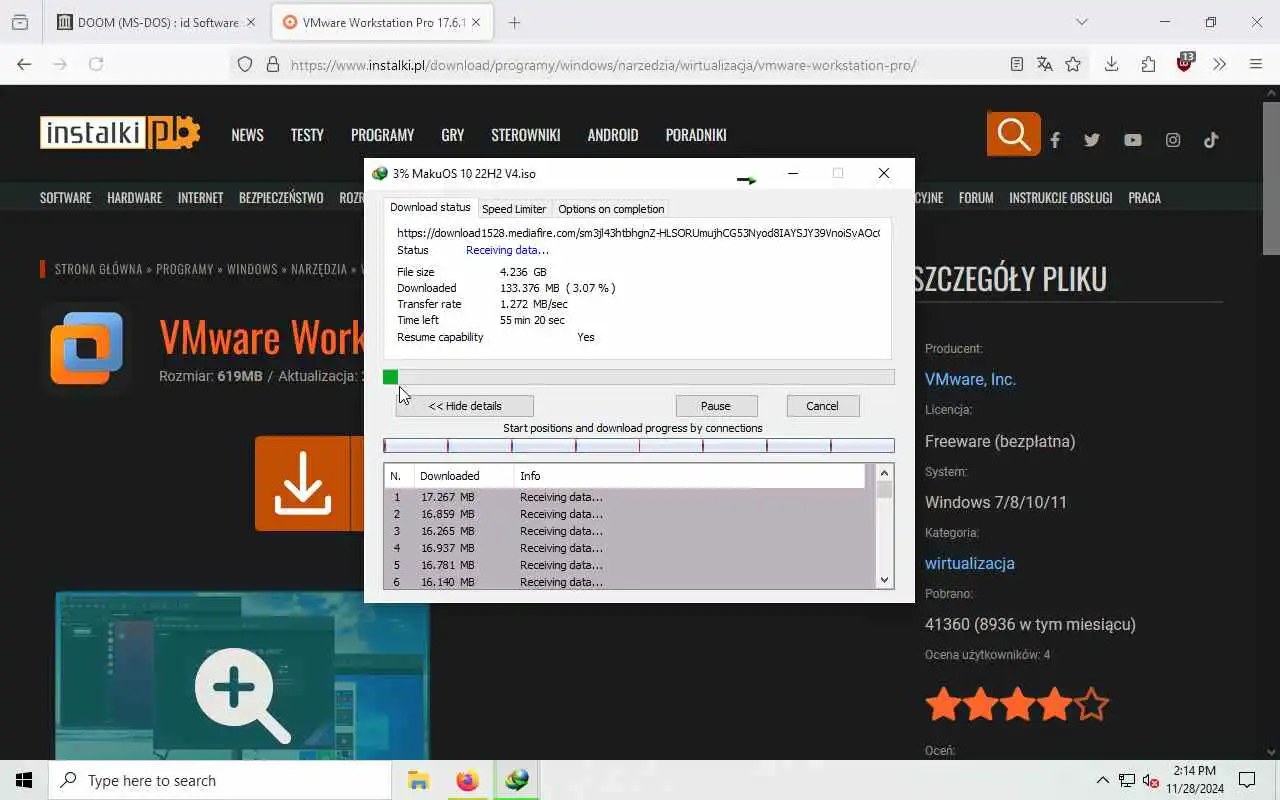The height and width of the screenshot is (800, 1280).
Task: Open the PORADNIKI menu item
Action: coord(696,135)
